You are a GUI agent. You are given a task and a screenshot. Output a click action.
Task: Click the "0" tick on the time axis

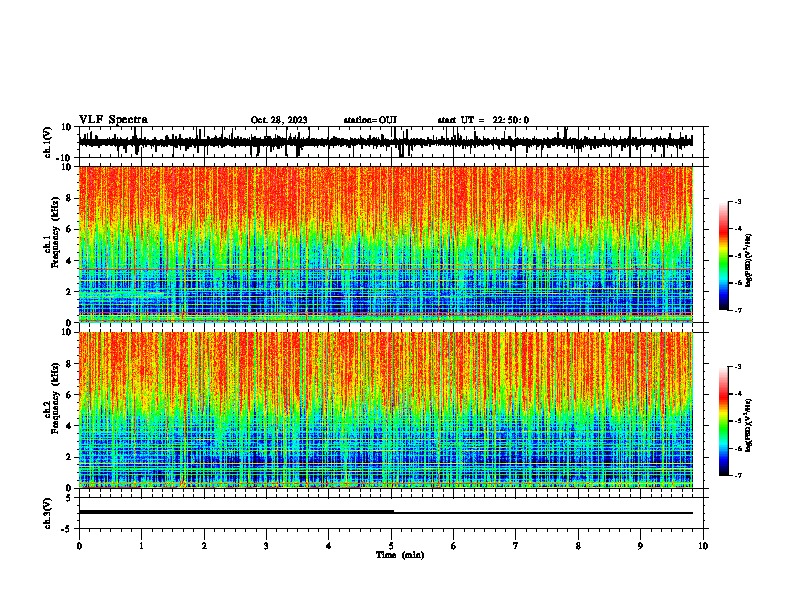(79, 546)
